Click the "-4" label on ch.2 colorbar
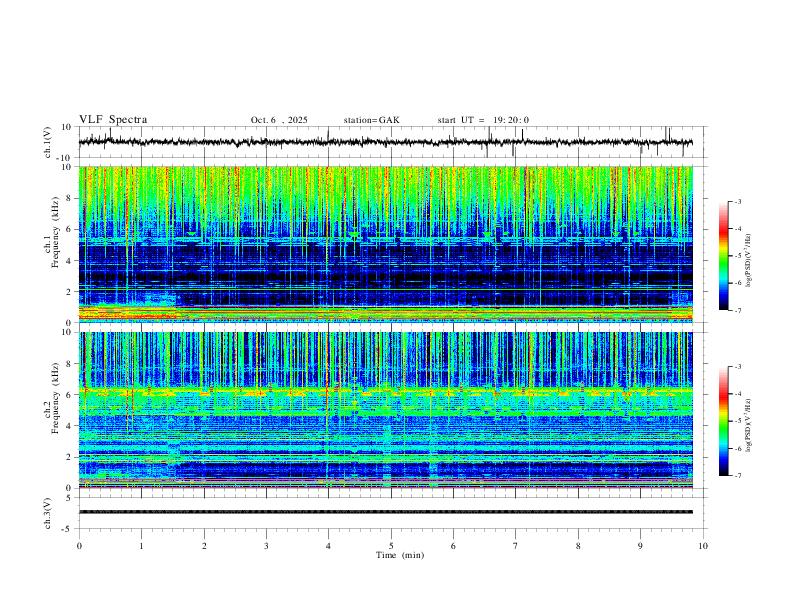The height and width of the screenshot is (612, 792). click(737, 394)
